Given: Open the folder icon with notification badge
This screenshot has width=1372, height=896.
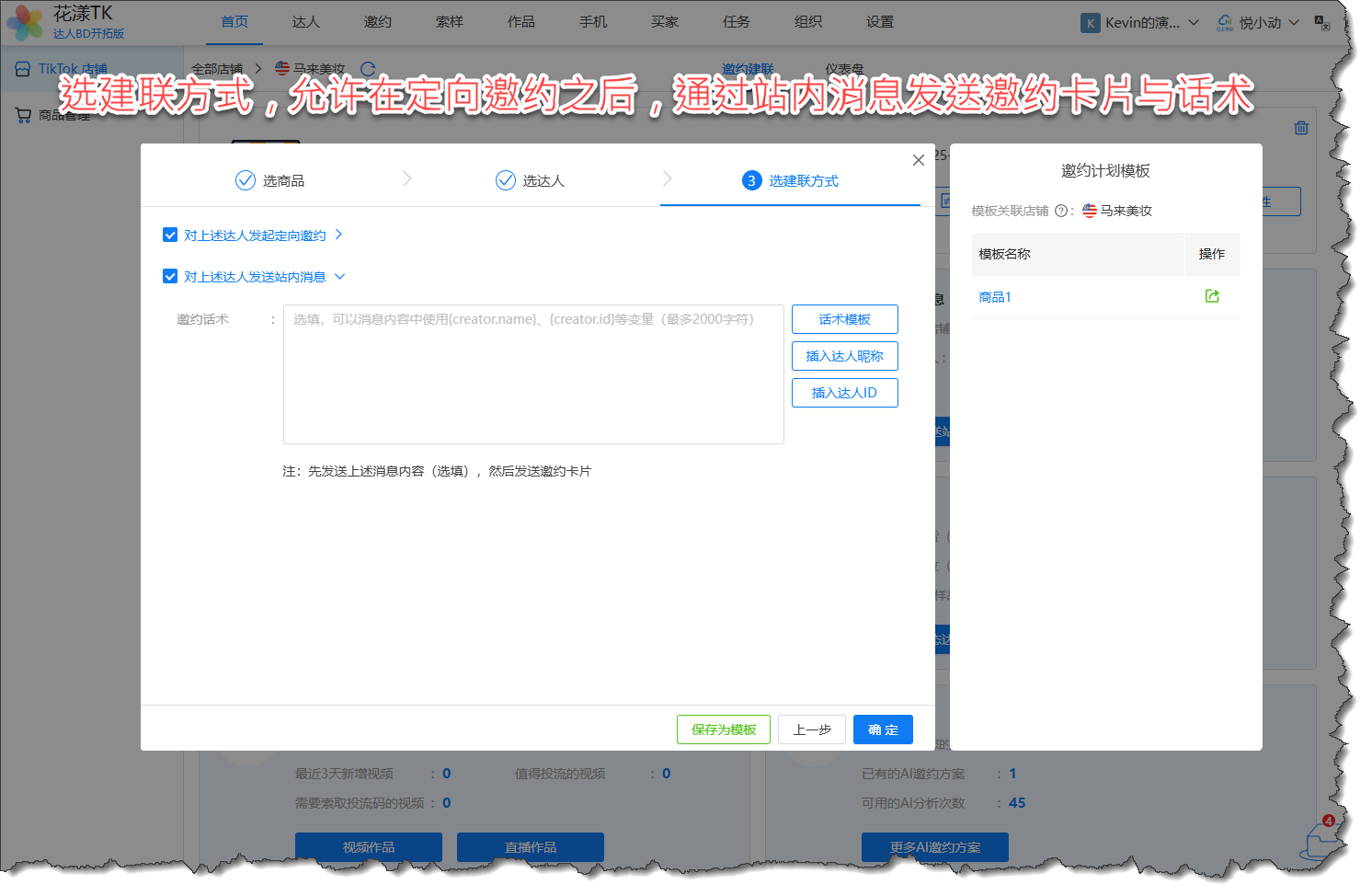Looking at the screenshot, I should point(1321,838).
